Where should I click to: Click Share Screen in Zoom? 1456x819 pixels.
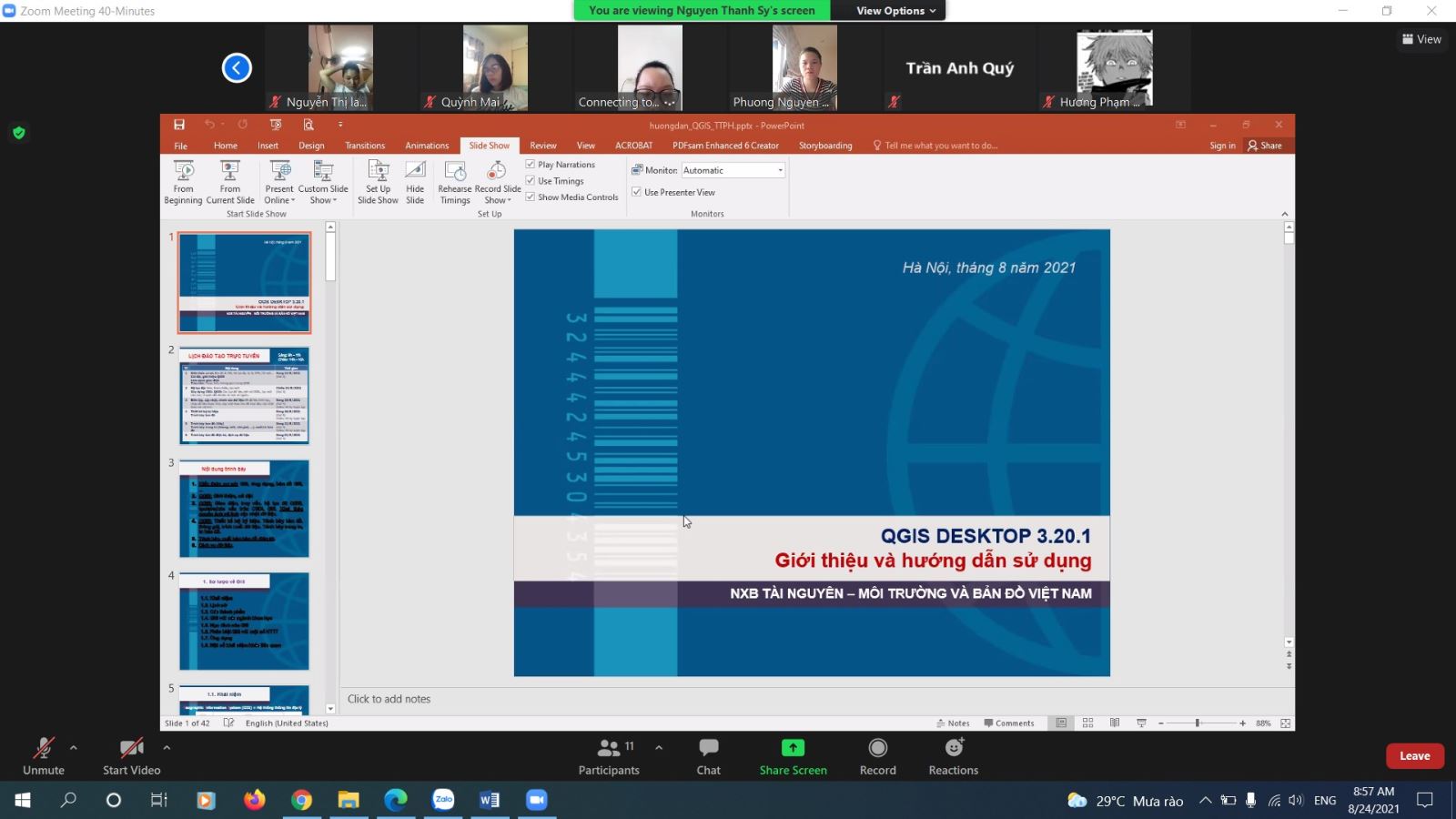(x=794, y=756)
